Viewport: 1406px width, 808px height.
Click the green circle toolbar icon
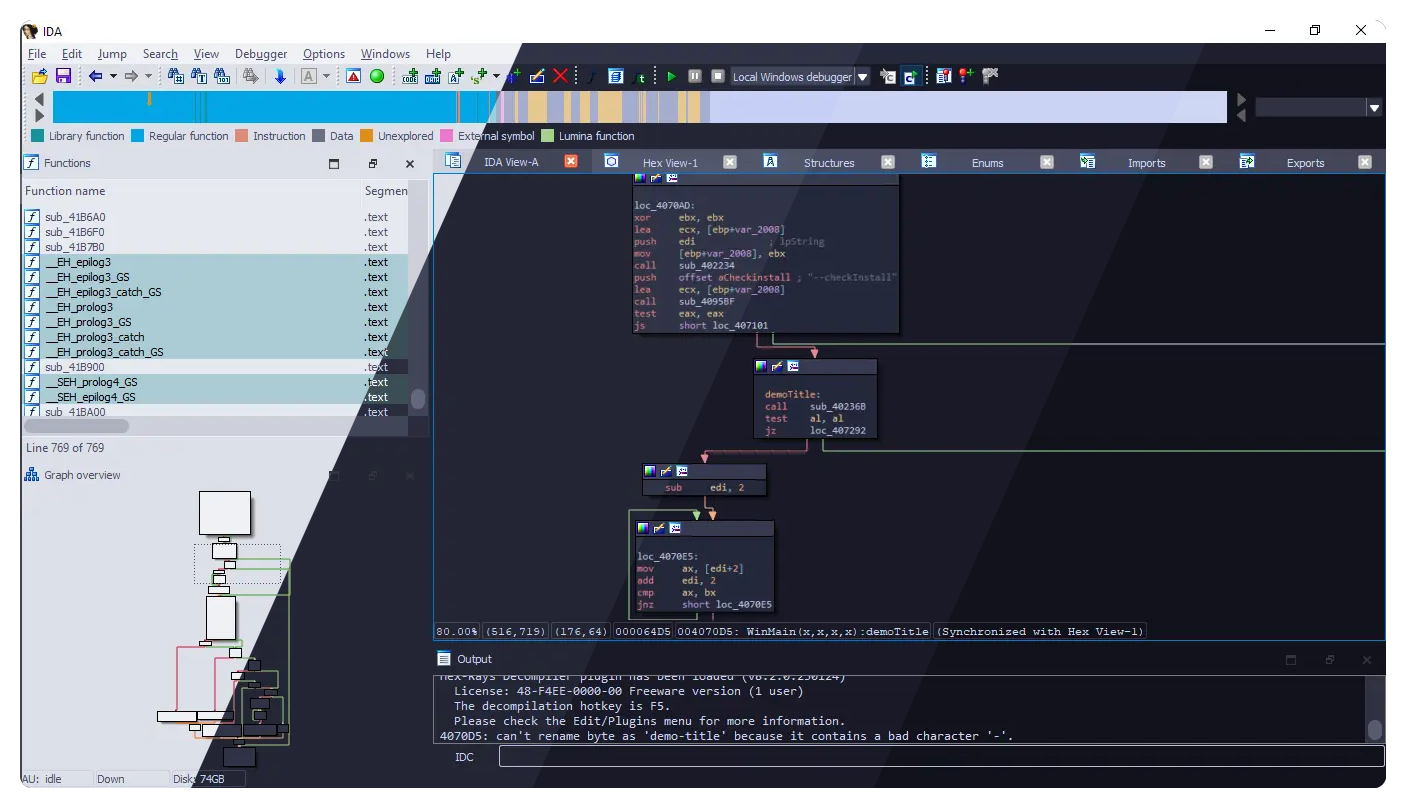(377, 76)
